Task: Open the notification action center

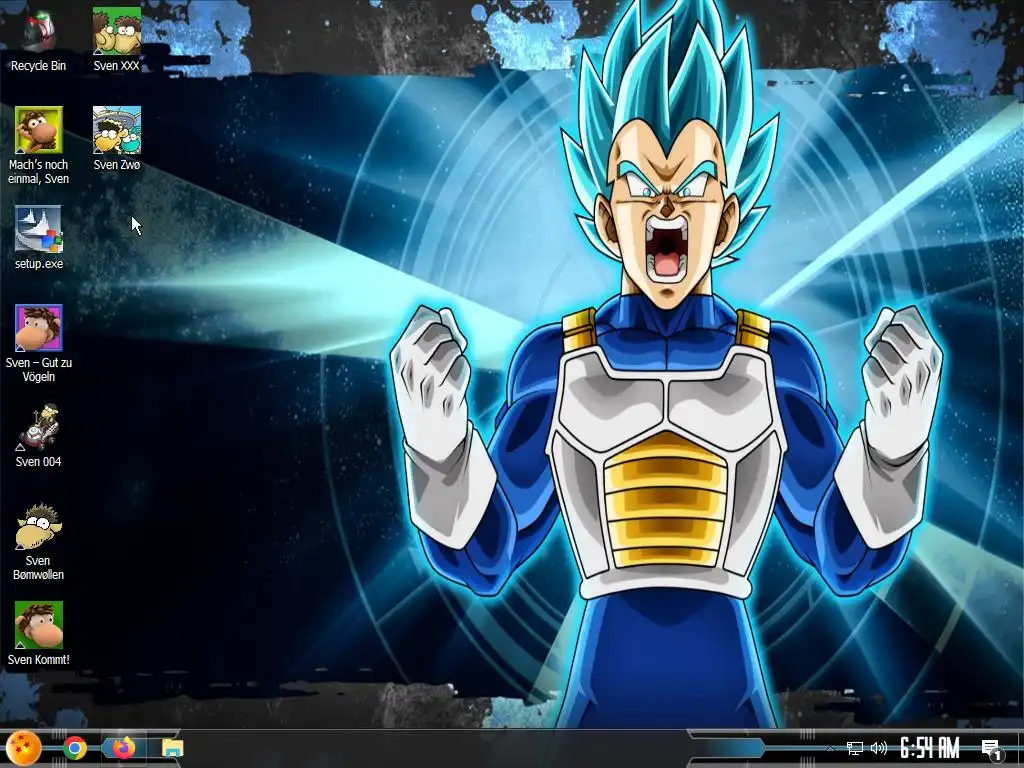Action: point(991,748)
